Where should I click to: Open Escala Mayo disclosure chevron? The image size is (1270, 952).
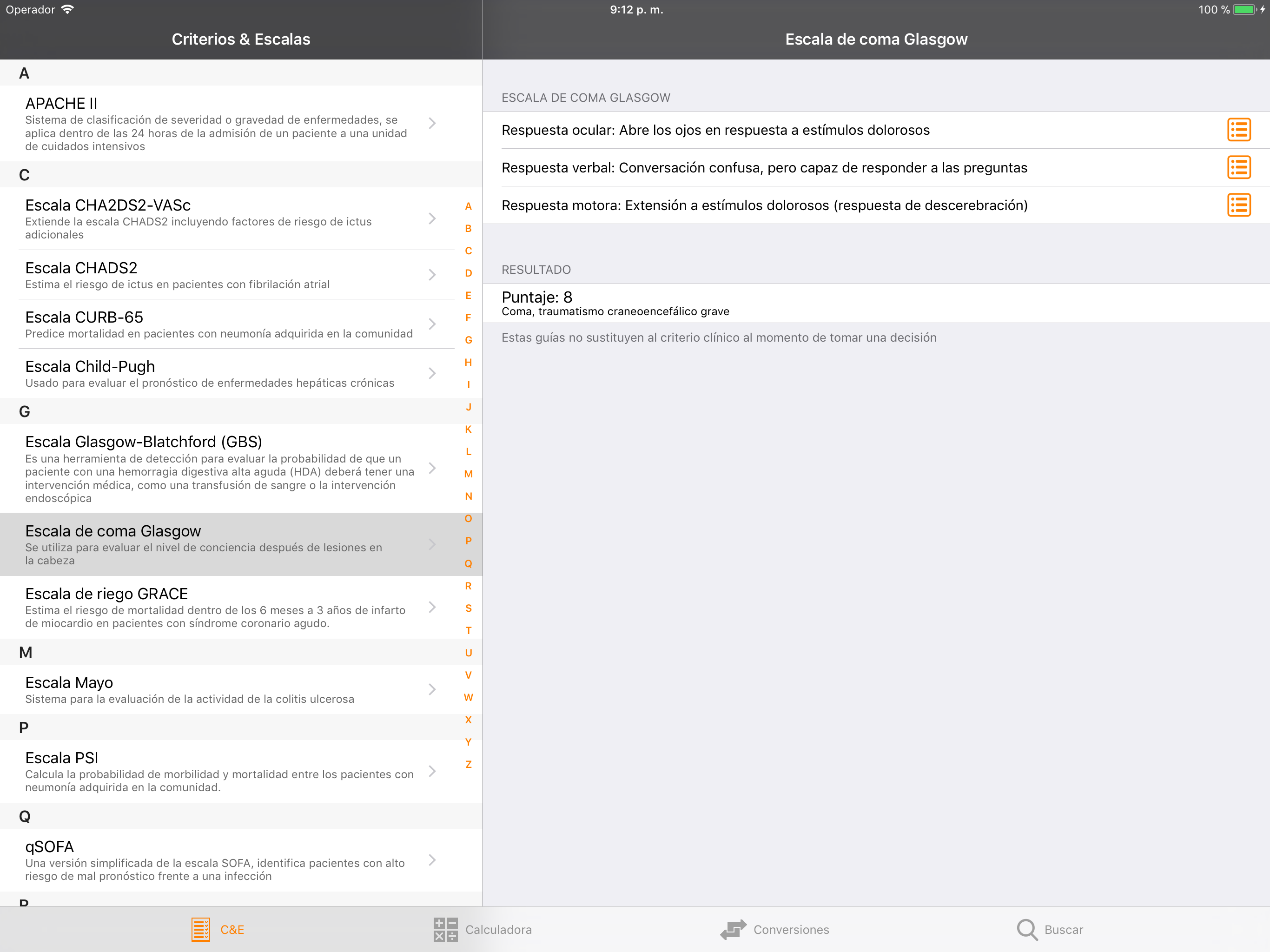432,689
